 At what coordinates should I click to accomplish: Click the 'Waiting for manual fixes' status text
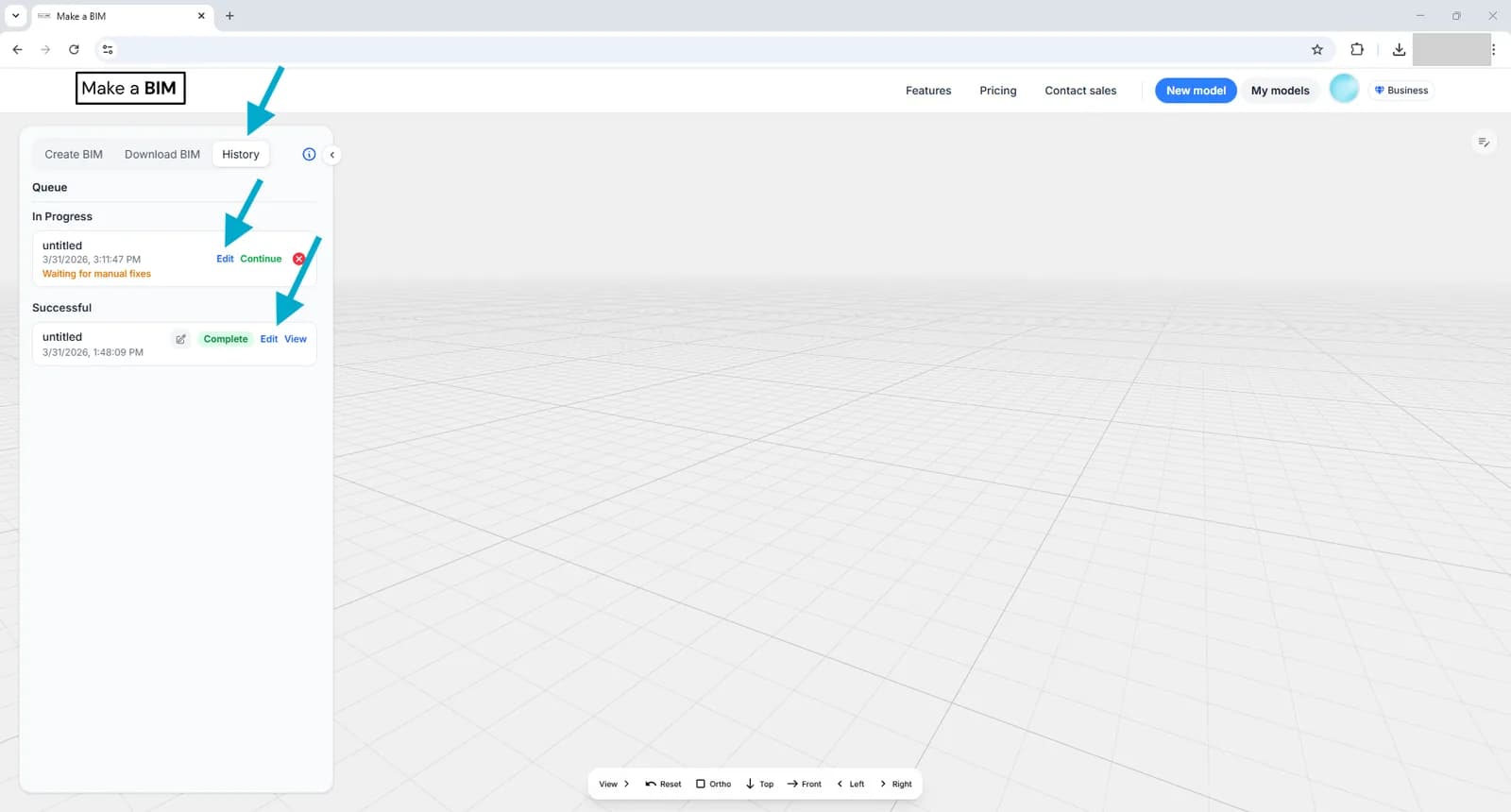click(x=96, y=274)
